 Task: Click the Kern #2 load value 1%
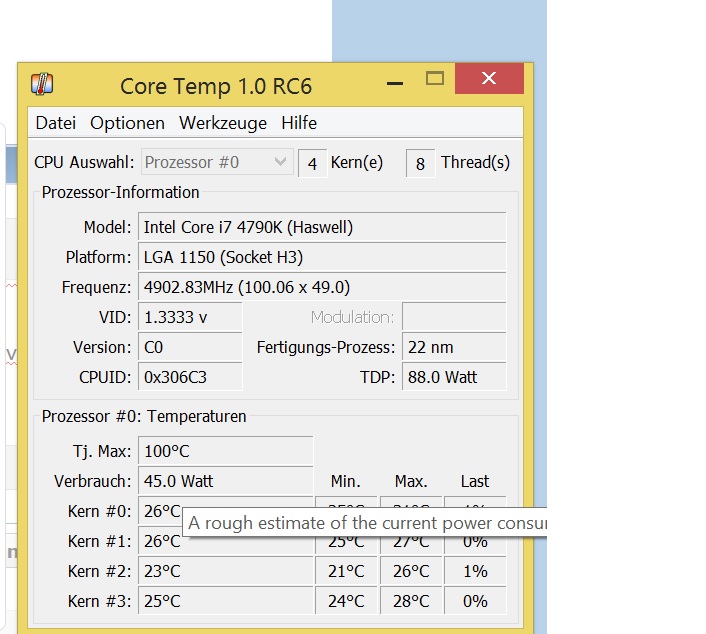(x=475, y=571)
